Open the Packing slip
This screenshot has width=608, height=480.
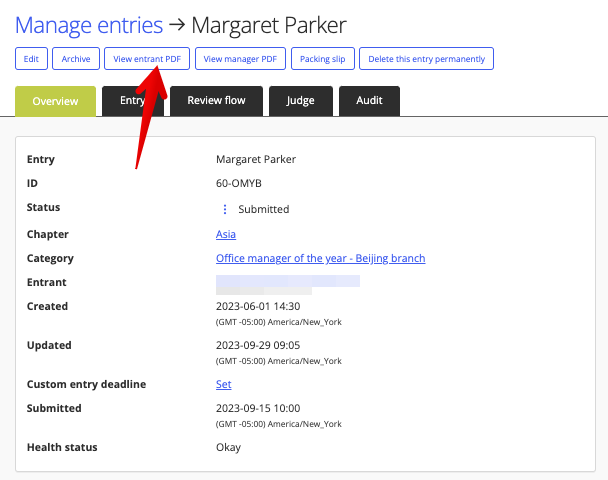[323, 59]
